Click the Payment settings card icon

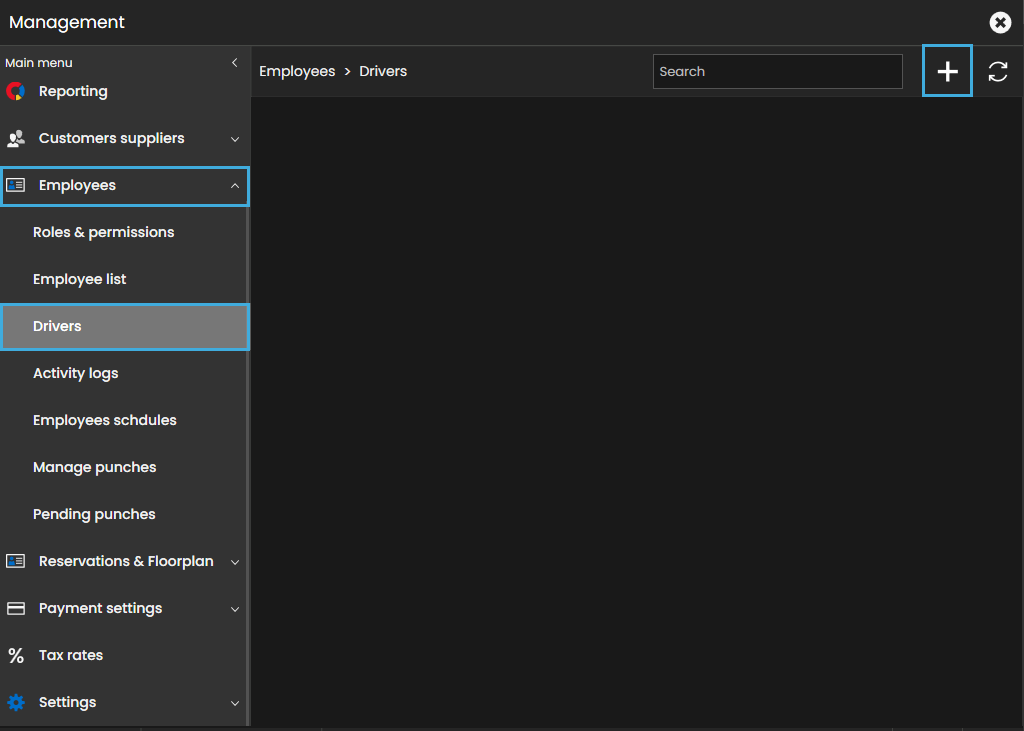pos(16,608)
